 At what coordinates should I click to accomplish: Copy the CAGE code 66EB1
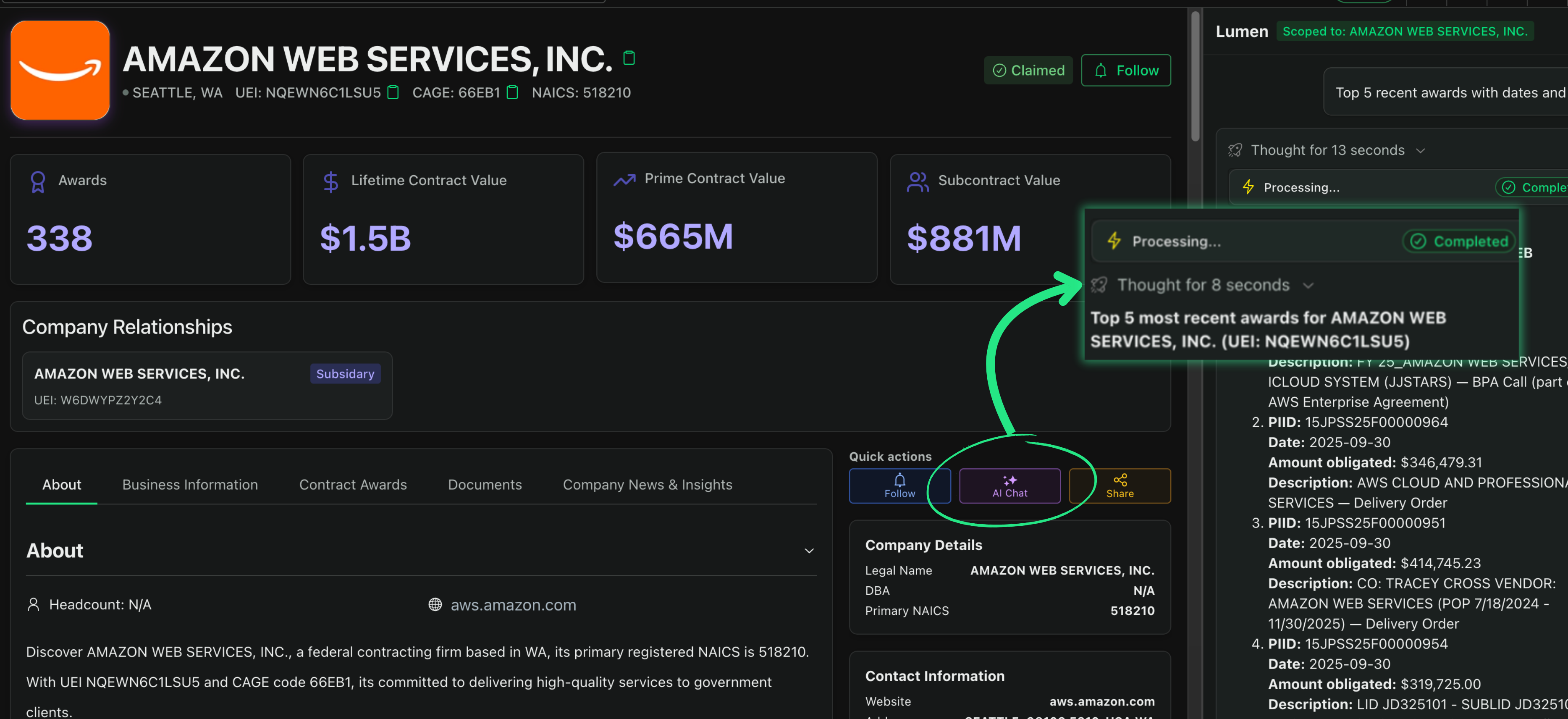pyautogui.click(x=513, y=92)
